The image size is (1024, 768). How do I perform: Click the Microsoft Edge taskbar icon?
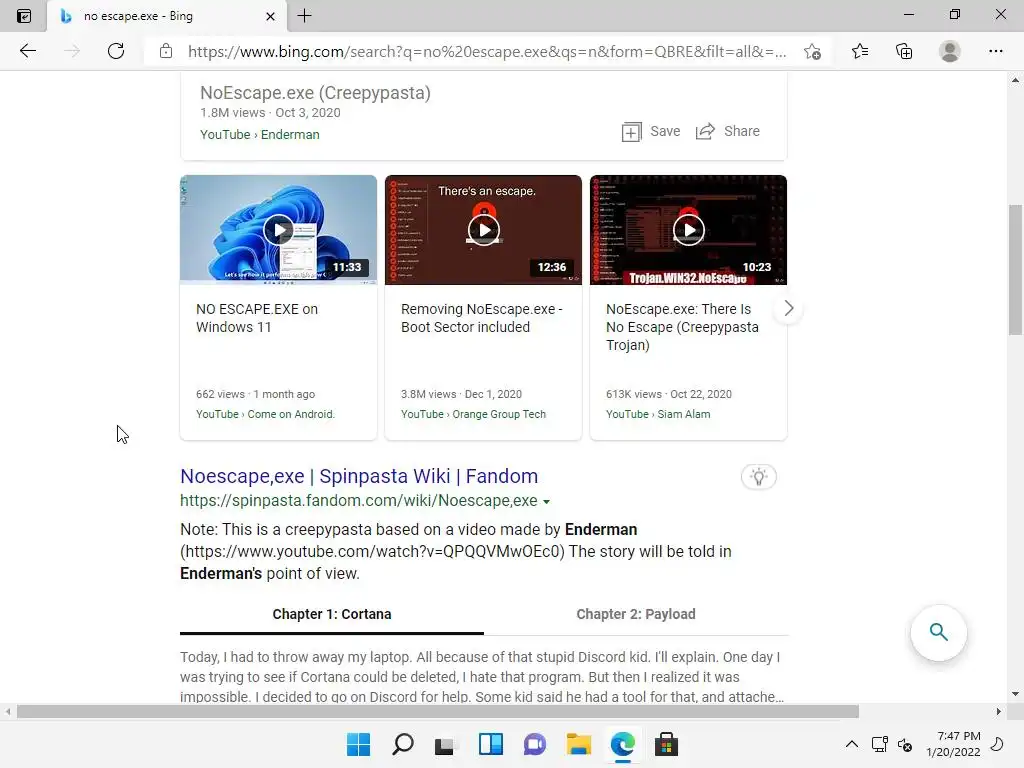622,744
